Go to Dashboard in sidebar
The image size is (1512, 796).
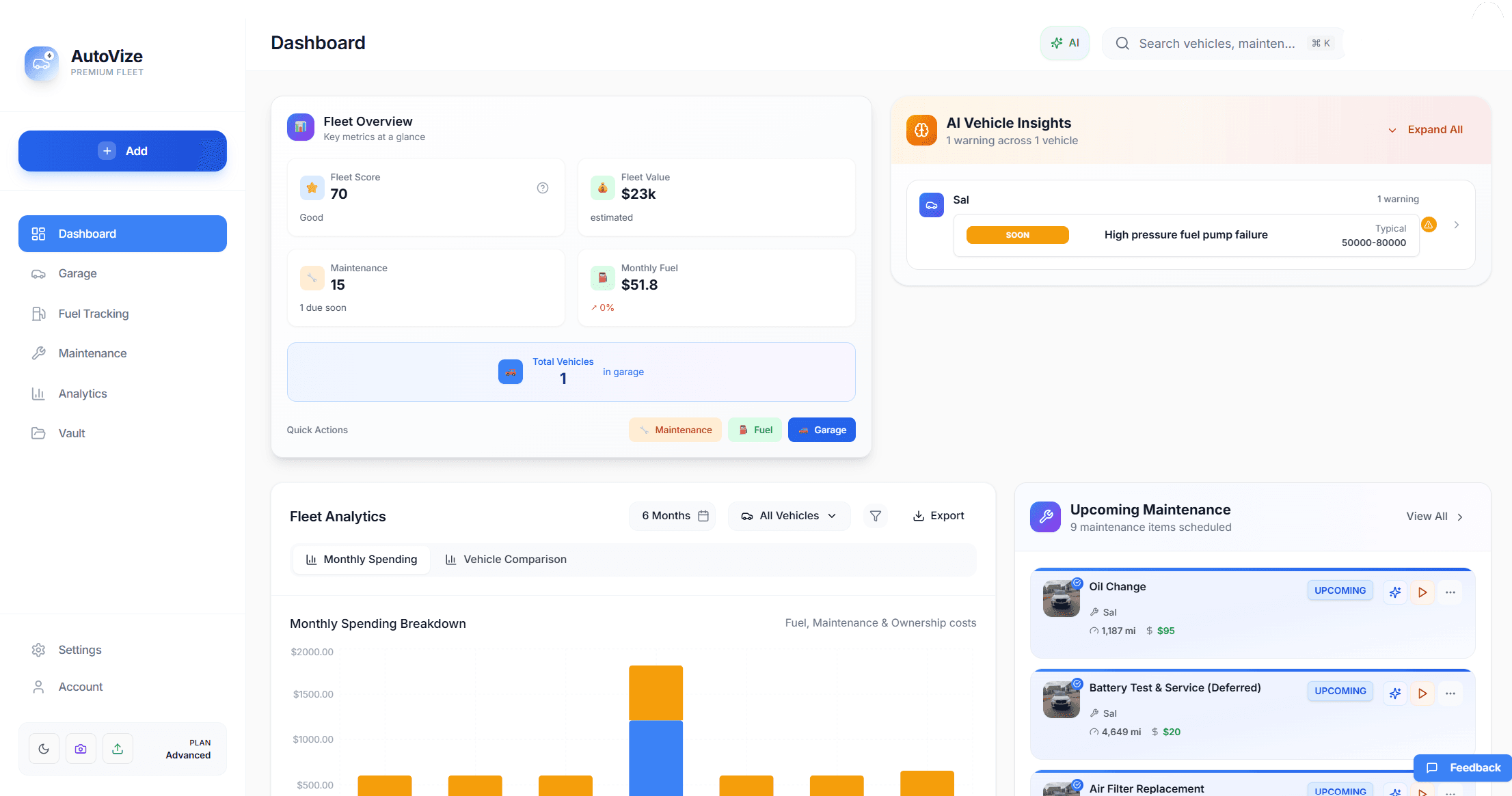click(x=122, y=234)
